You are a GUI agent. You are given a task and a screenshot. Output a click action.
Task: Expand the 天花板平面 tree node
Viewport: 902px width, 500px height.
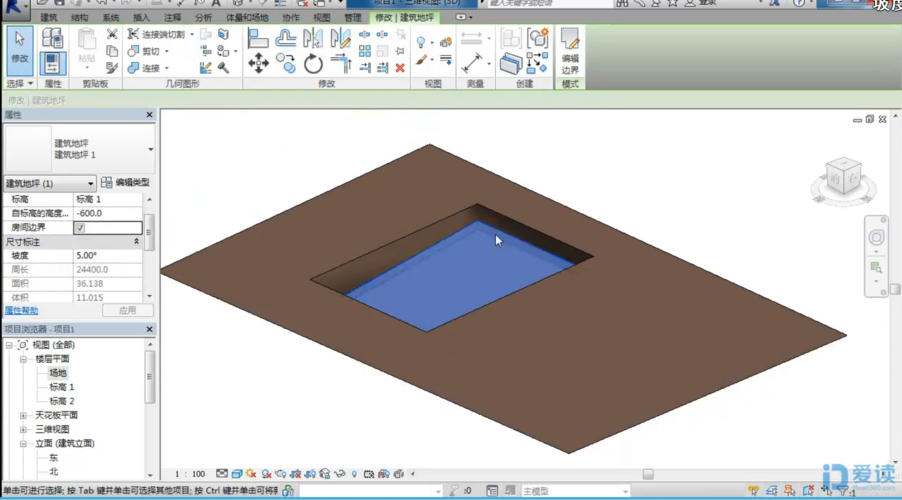coord(23,415)
